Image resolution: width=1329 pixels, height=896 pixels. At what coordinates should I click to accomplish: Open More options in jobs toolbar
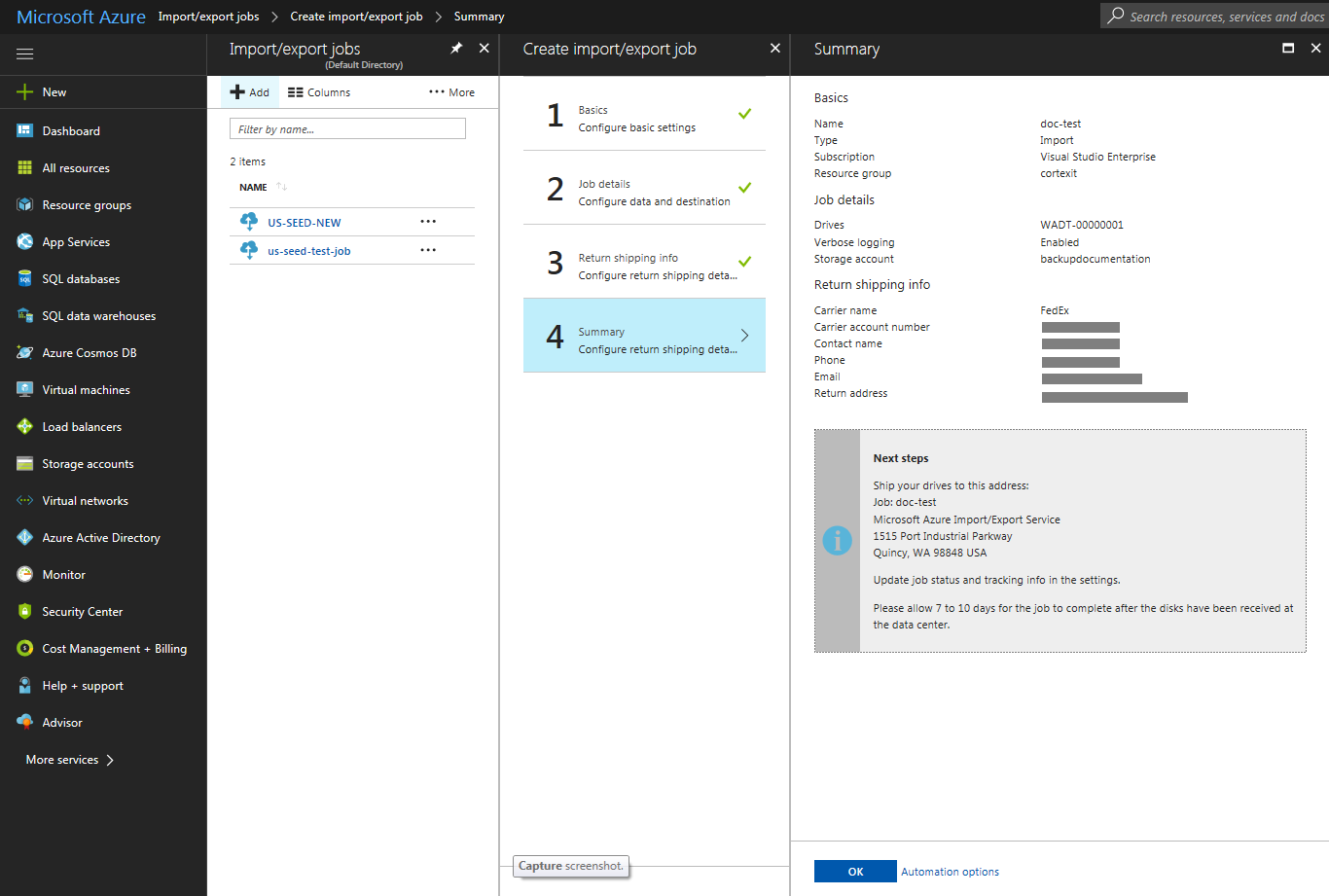coord(451,92)
